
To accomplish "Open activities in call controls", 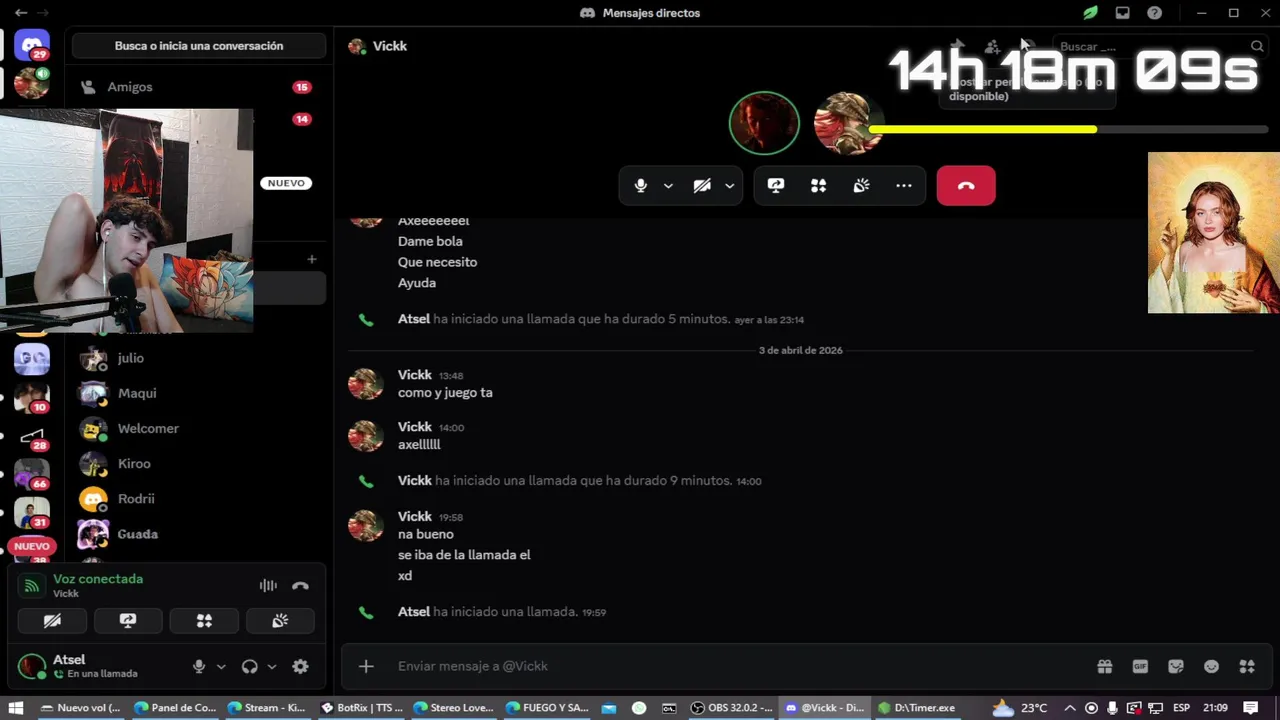I will pyautogui.click(x=819, y=185).
